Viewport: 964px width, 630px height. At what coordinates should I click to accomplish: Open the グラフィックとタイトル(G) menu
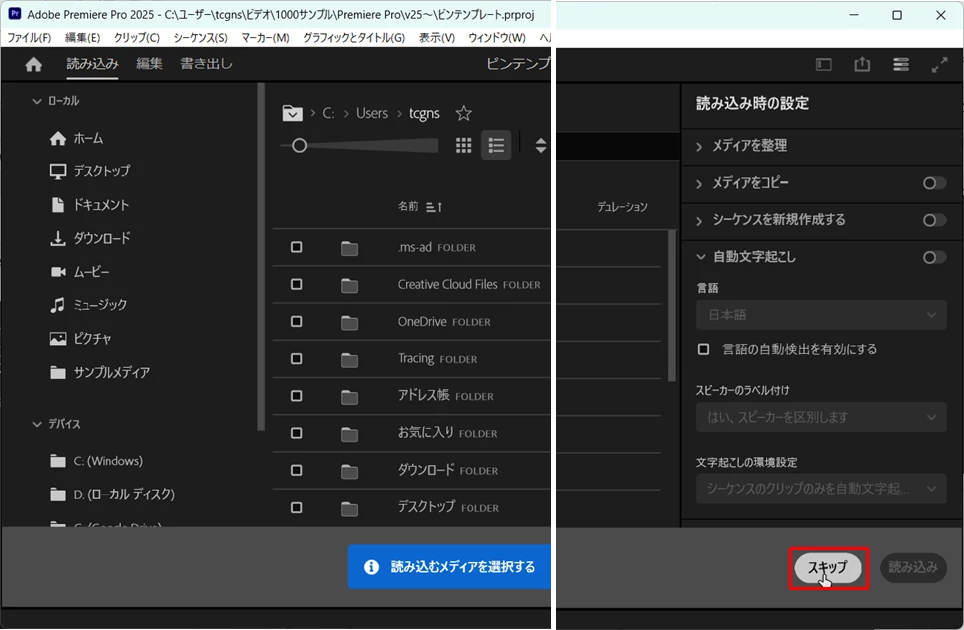tap(354, 37)
